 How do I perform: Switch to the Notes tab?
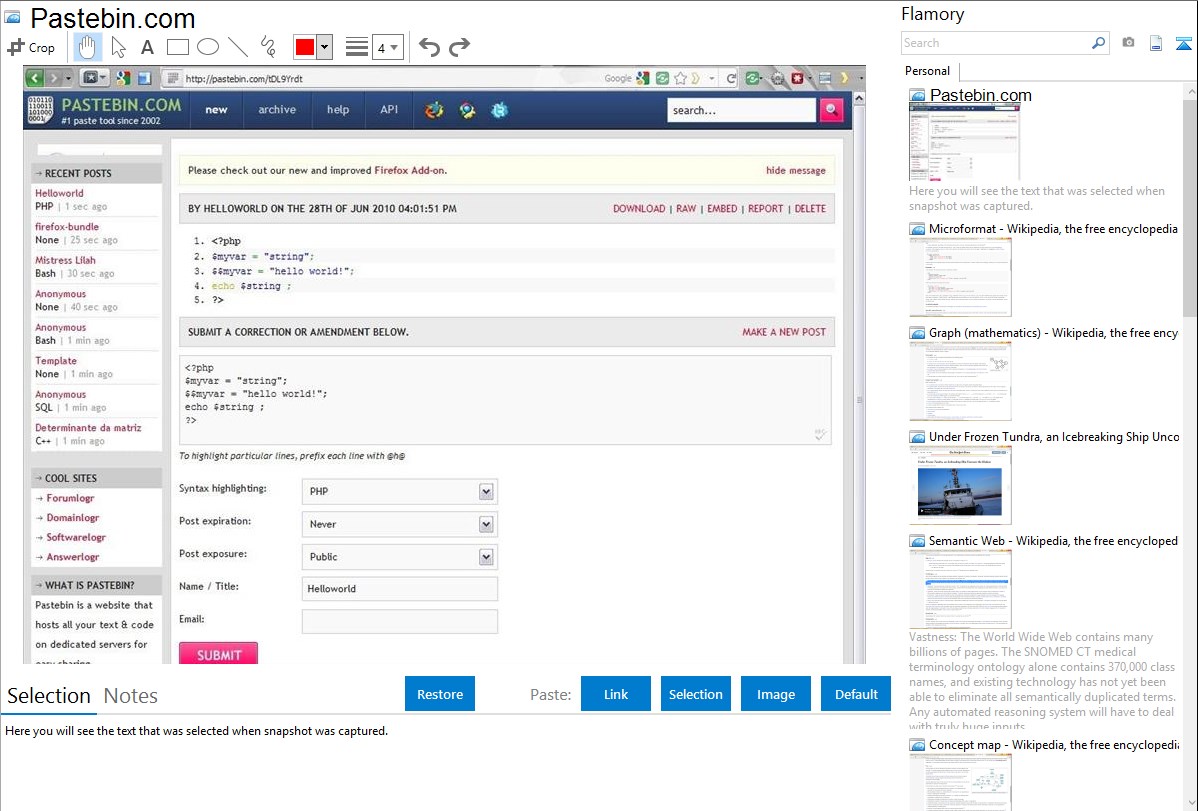pyautogui.click(x=131, y=696)
